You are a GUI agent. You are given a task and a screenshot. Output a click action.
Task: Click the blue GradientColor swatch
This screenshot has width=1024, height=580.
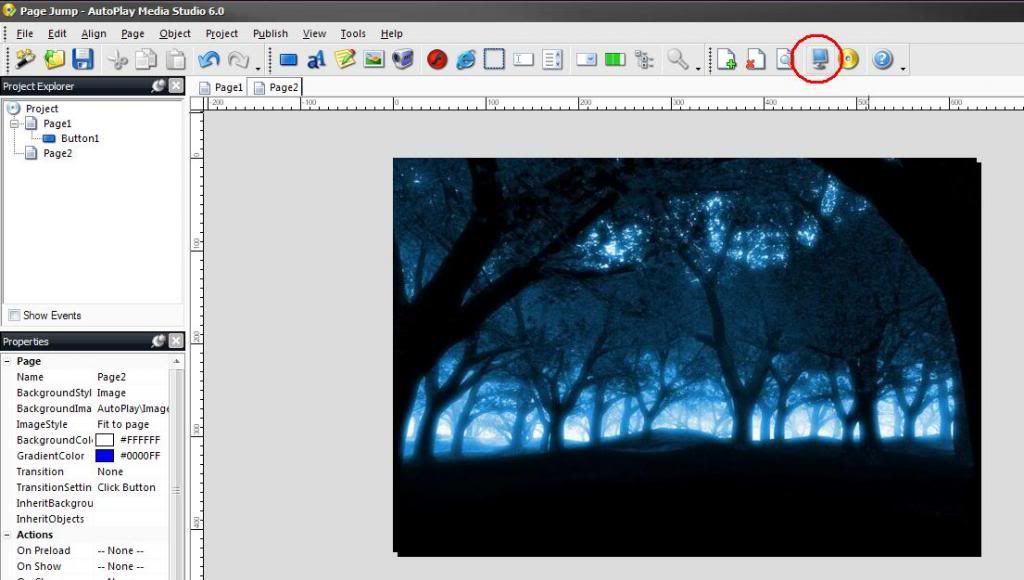click(105, 456)
